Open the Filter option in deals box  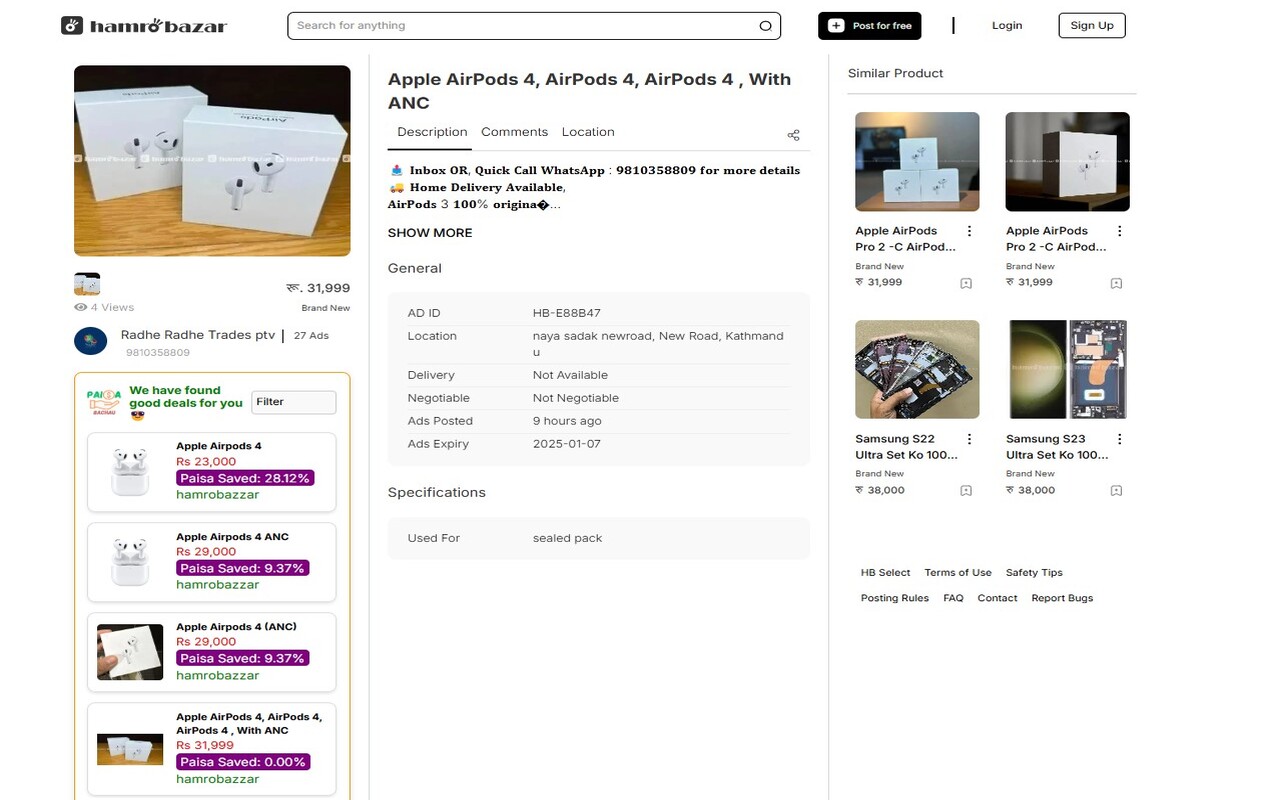[x=293, y=401]
